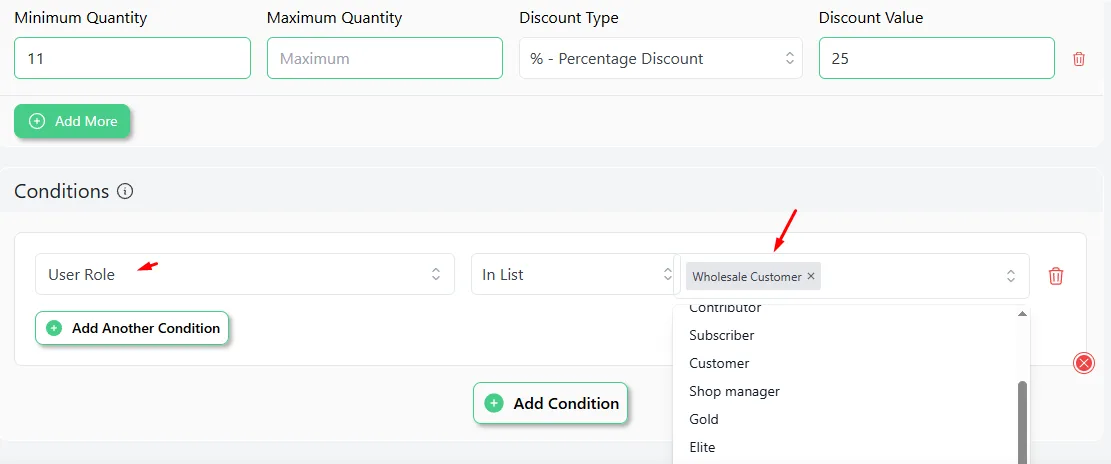Click the Discount Value field showing 25
This screenshot has width=1111, height=464.
coord(937,58)
